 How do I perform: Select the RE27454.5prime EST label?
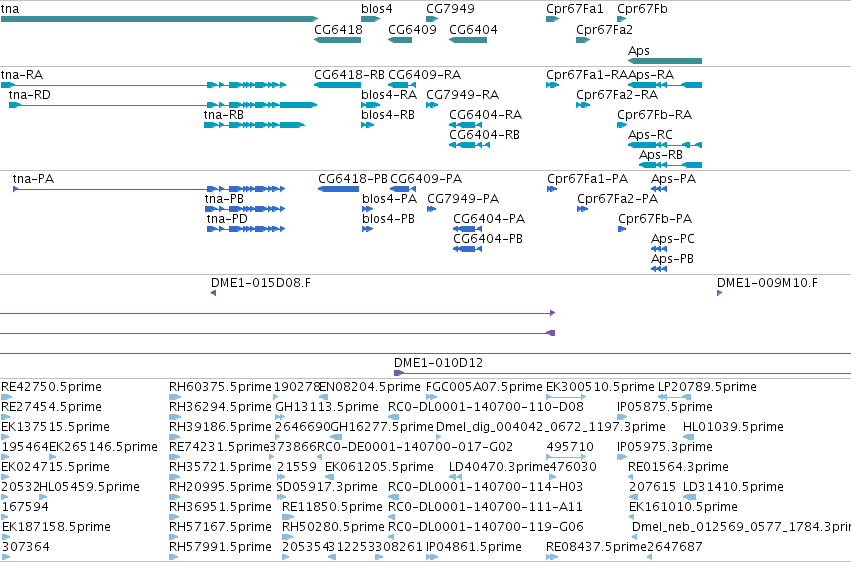tap(52, 407)
